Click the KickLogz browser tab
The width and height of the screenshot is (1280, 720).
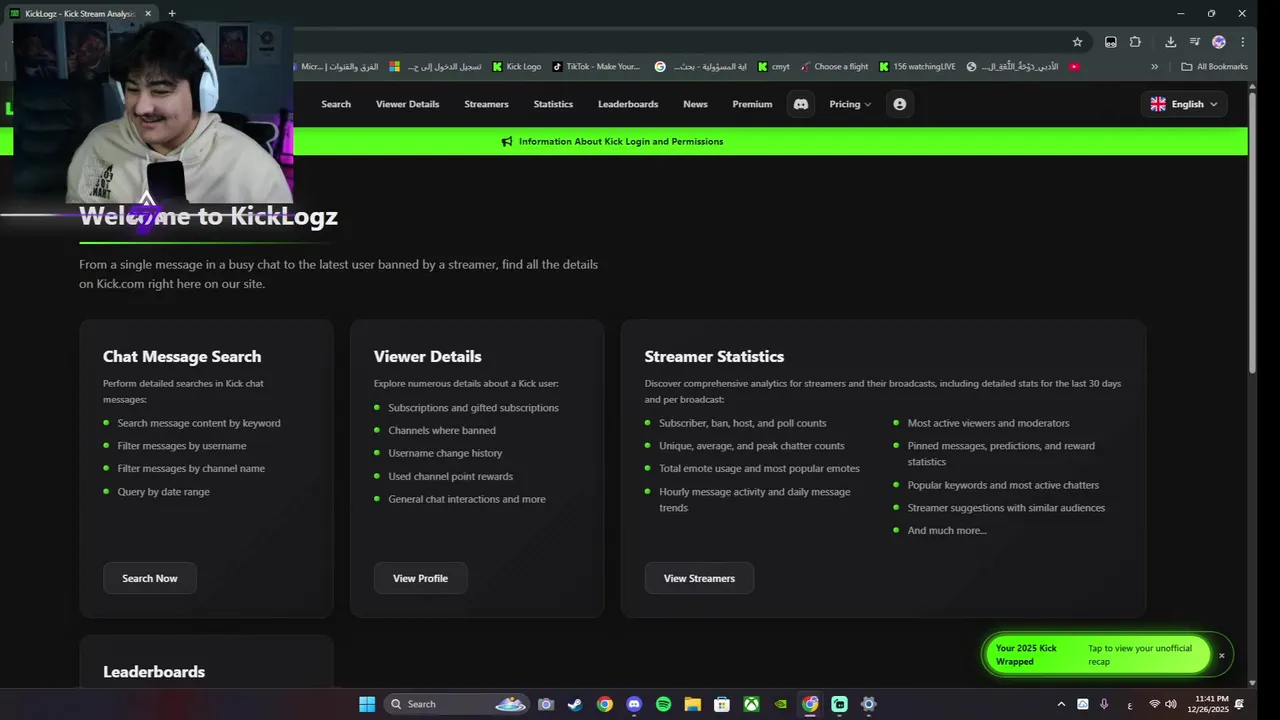click(80, 14)
